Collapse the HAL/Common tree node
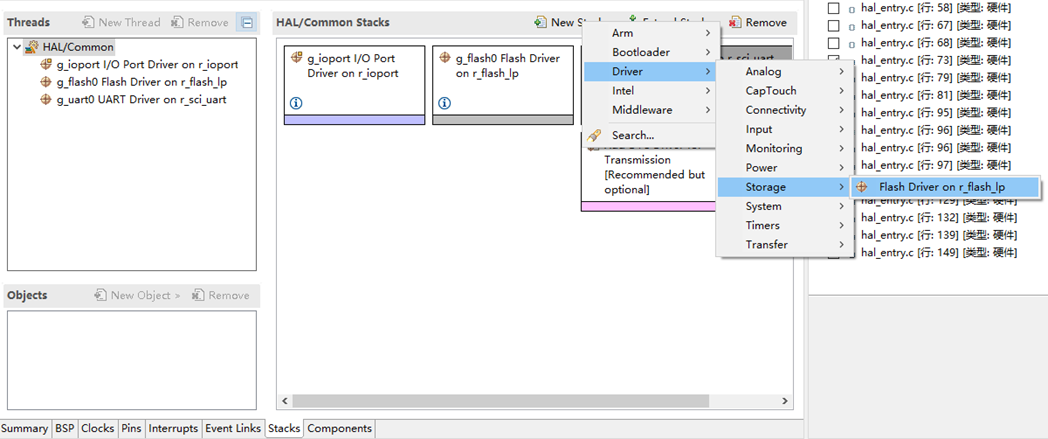The width and height of the screenshot is (1048, 439). [17, 47]
